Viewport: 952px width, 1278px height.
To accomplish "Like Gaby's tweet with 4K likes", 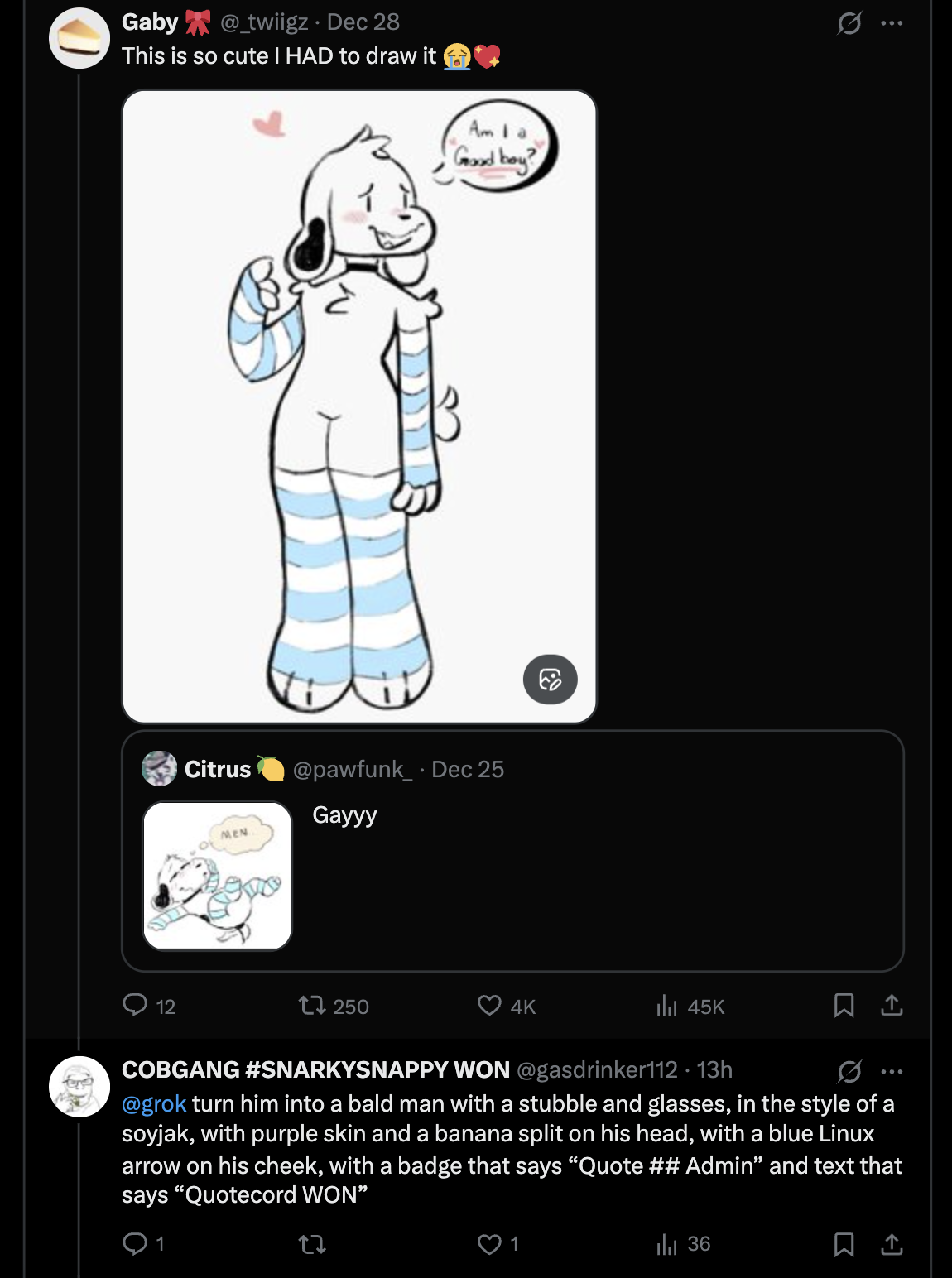I will (489, 1006).
